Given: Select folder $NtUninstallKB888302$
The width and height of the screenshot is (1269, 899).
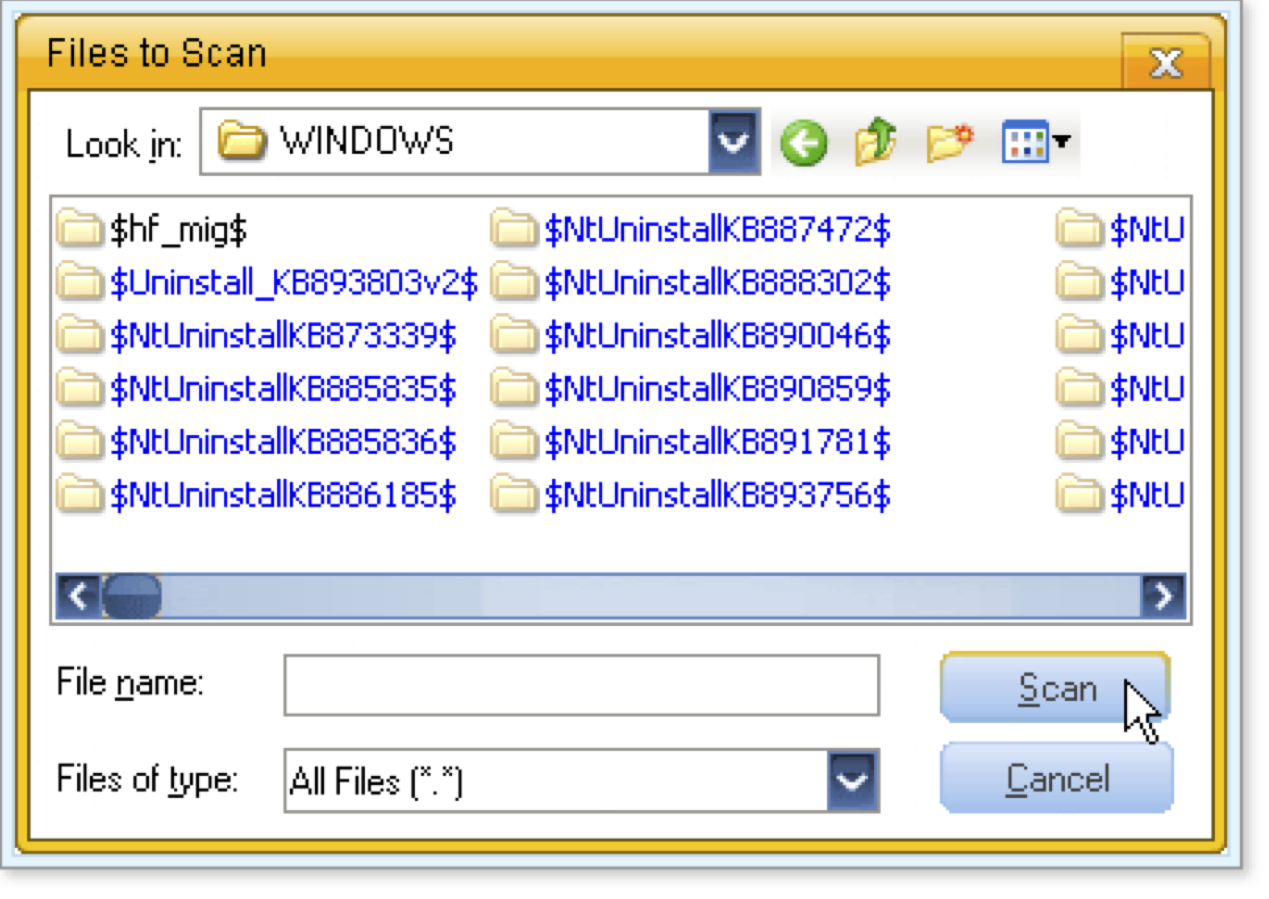Looking at the screenshot, I should coord(691,283).
